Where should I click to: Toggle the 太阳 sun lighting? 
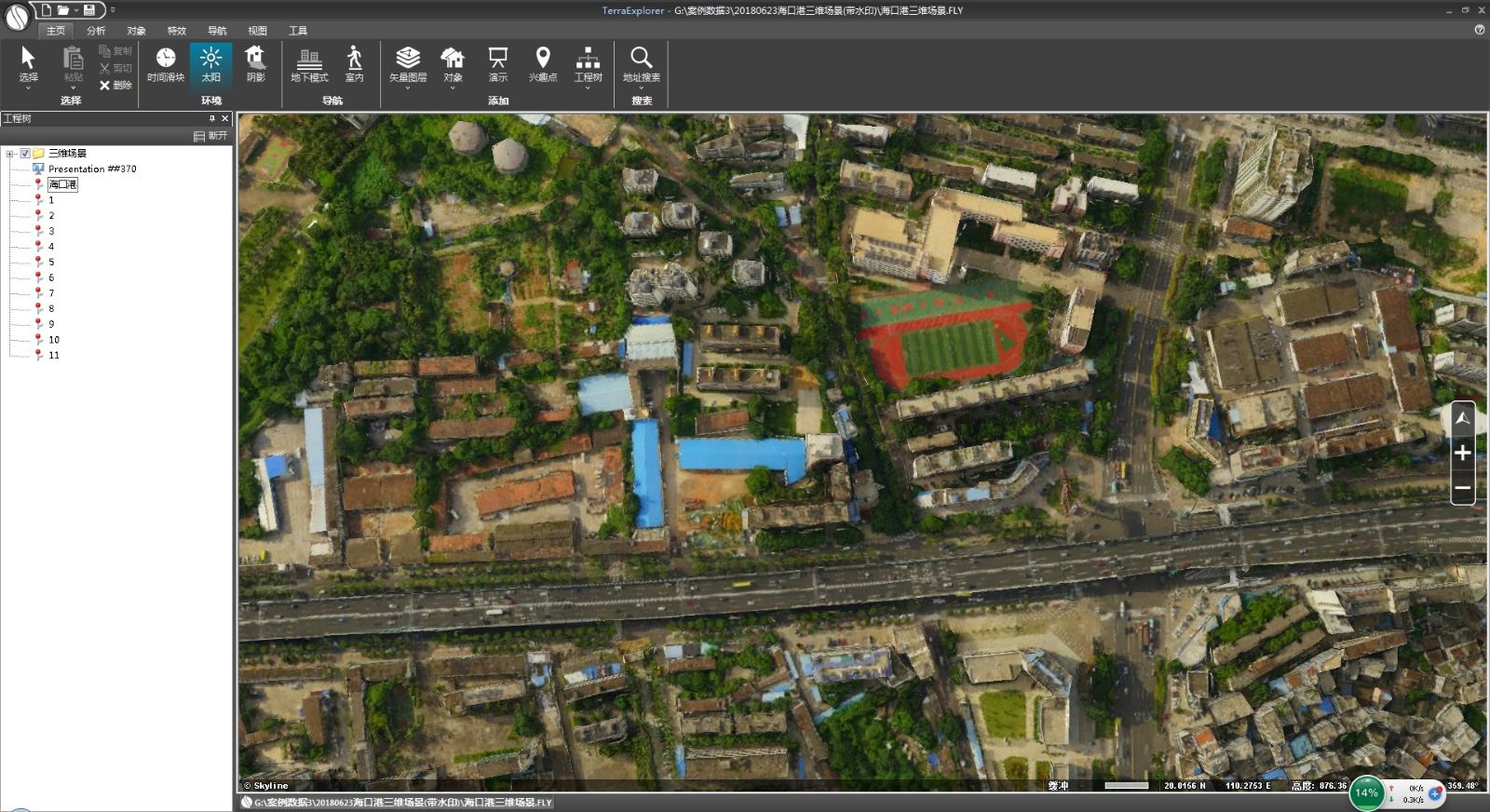click(x=211, y=65)
